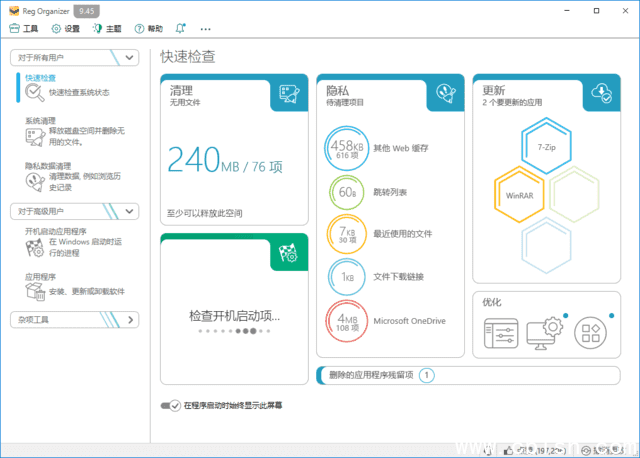Click the 清理 broom icon on cleanup card

click(x=283, y=95)
